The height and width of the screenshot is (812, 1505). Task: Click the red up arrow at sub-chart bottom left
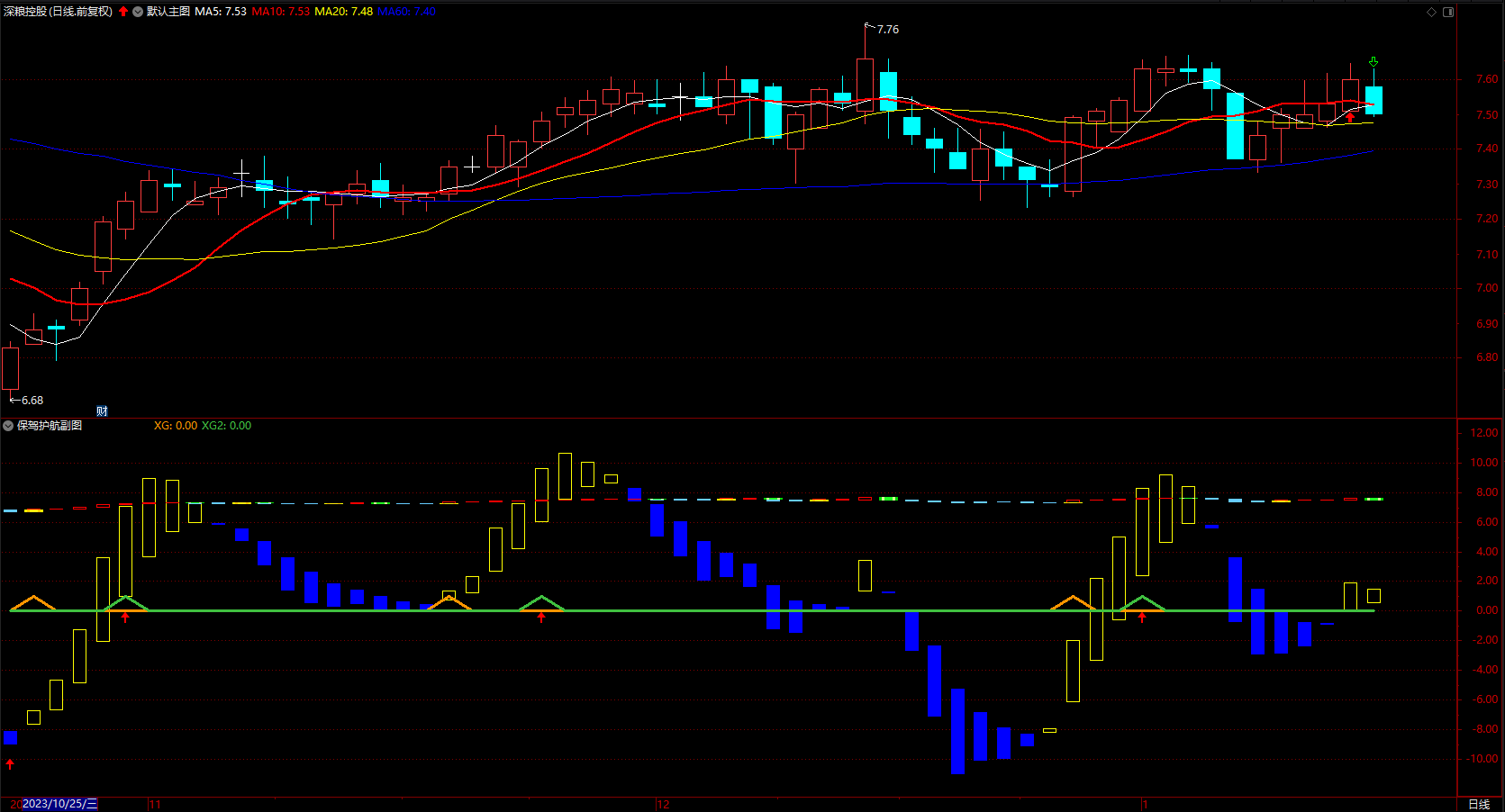[x=10, y=764]
